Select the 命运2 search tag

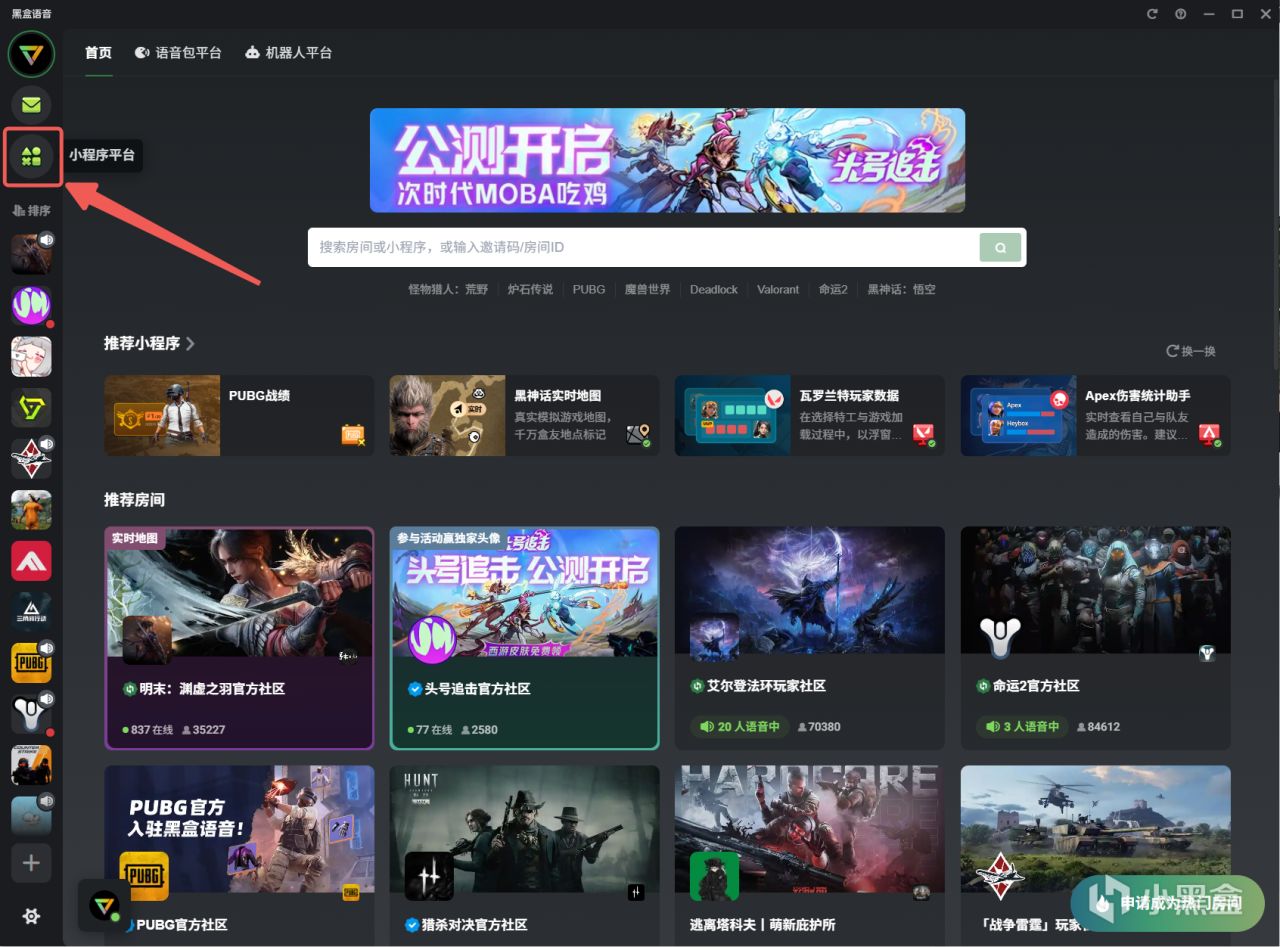(833, 289)
